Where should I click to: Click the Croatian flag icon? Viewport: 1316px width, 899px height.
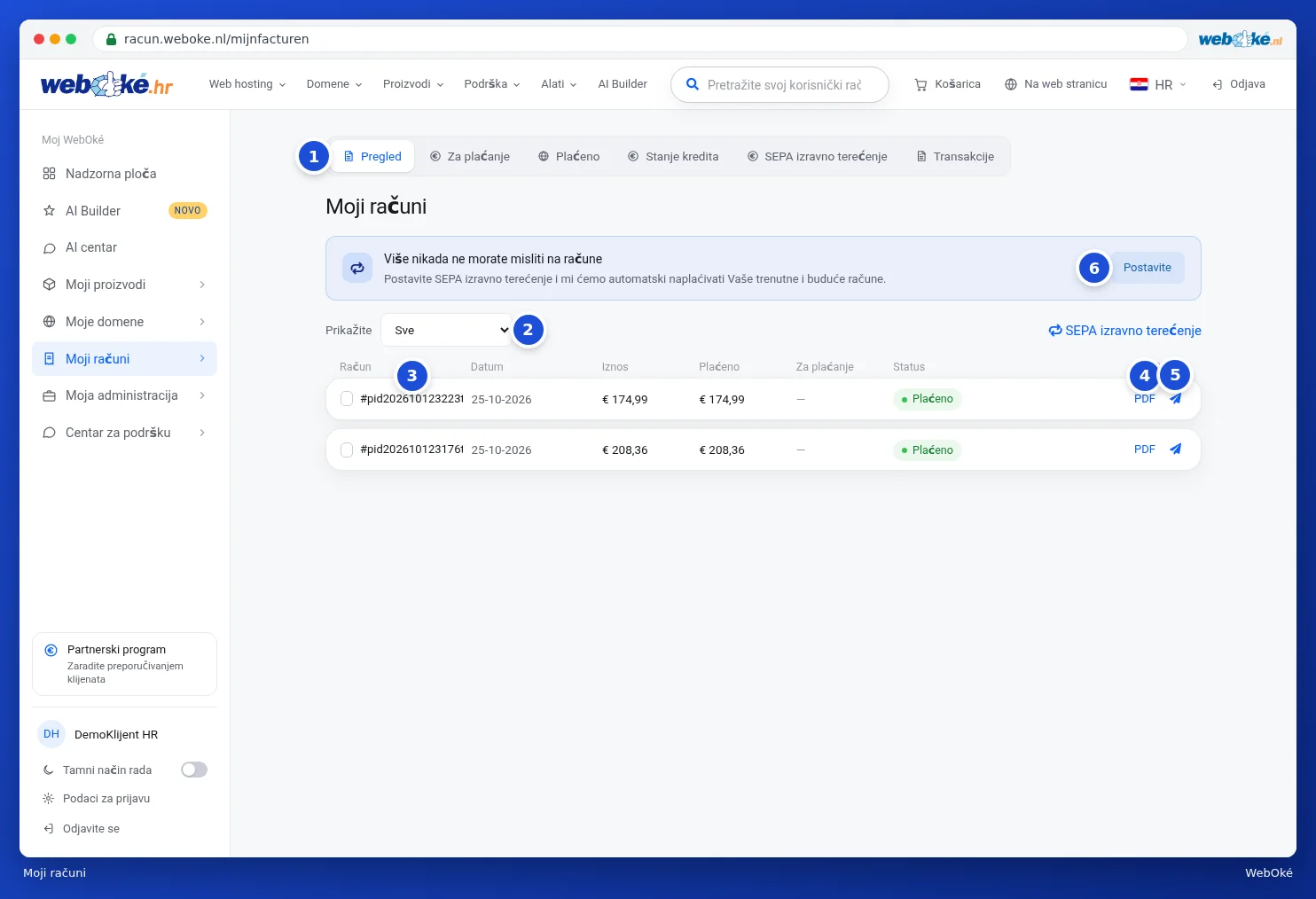tap(1139, 84)
